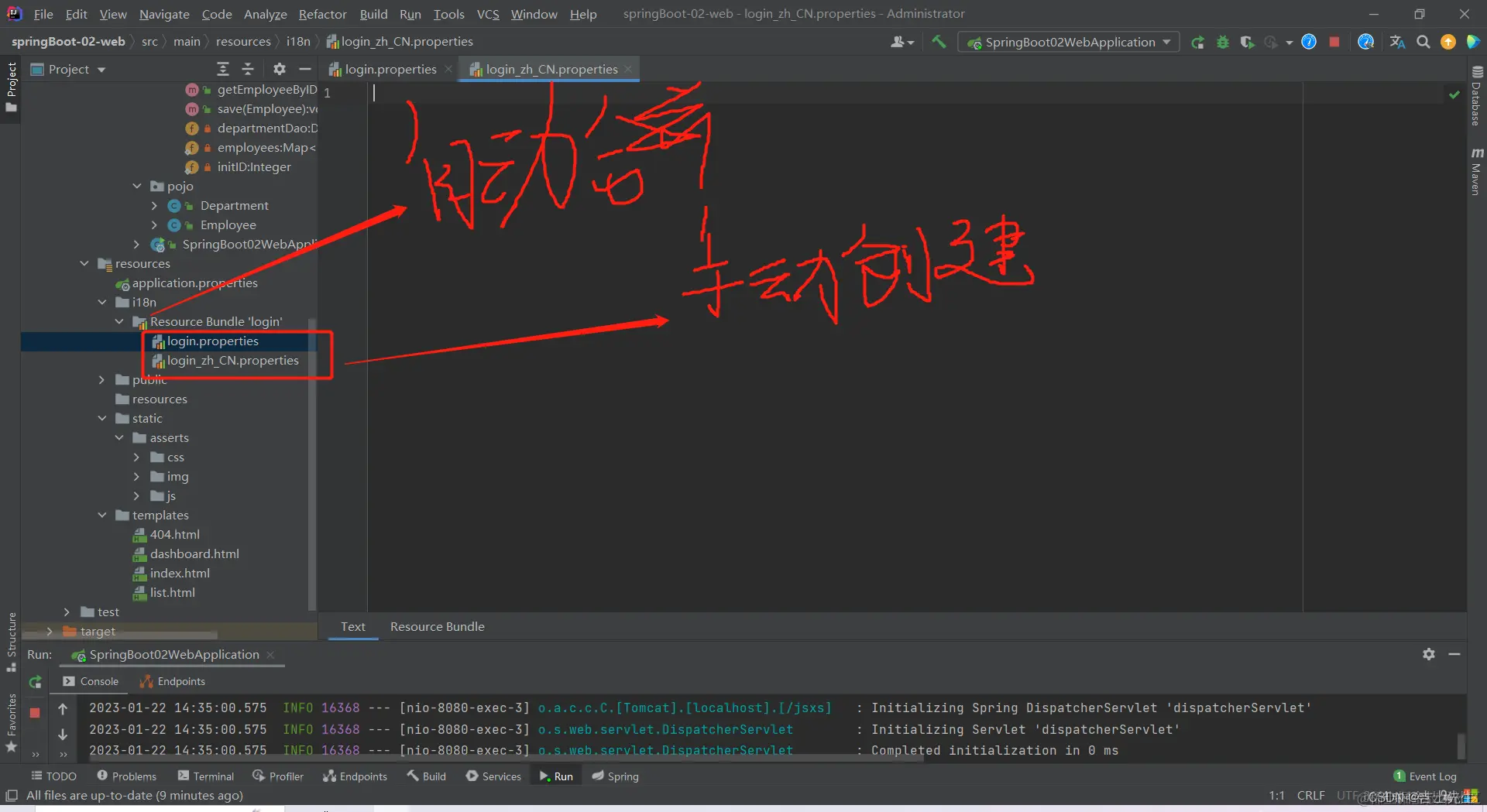Image resolution: width=1487 pixels, height=812 pixels.
Task: Minimize the Run tool window
Action: point(1454,654)
